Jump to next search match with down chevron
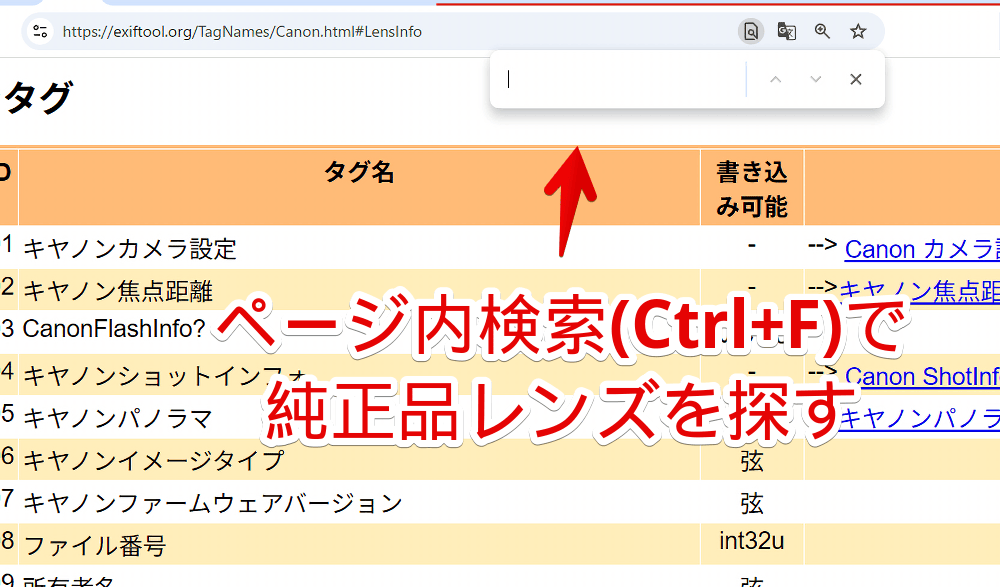 tap(816, 78)
